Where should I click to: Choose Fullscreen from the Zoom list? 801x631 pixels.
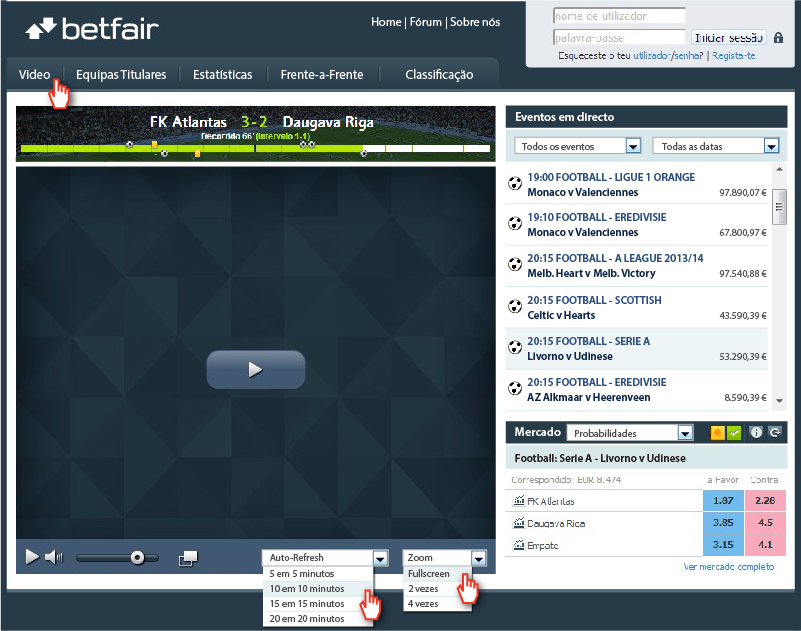tap(437, 574)
